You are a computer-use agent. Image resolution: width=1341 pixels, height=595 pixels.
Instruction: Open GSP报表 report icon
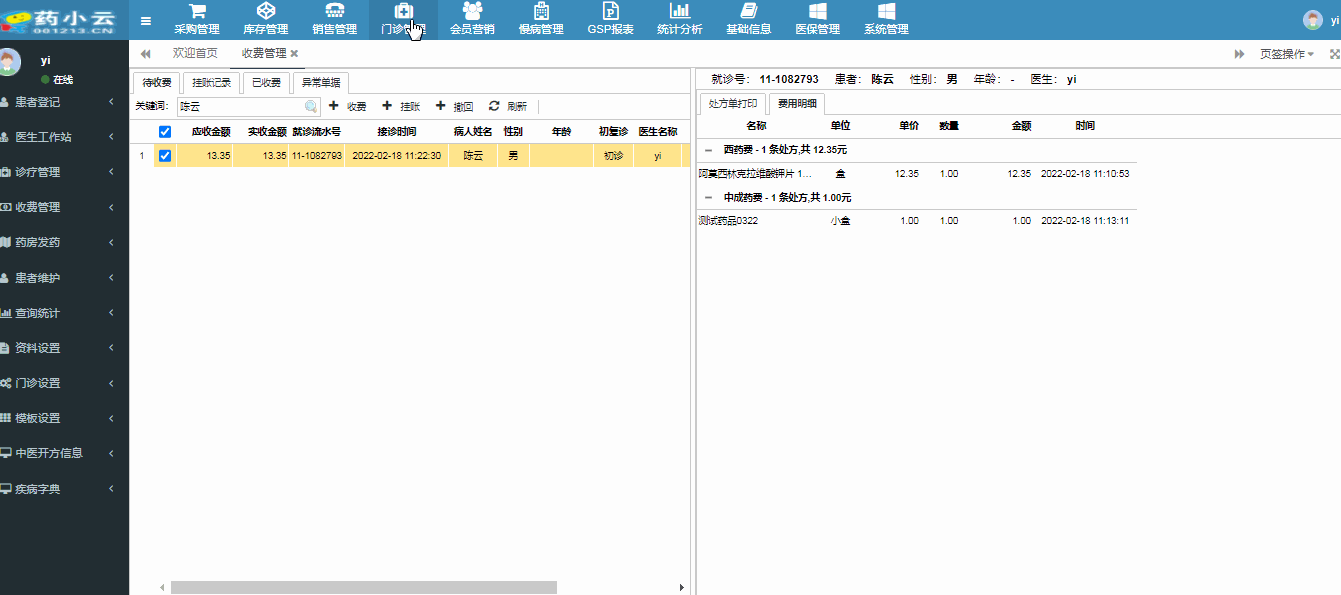(x=610, y=11)
